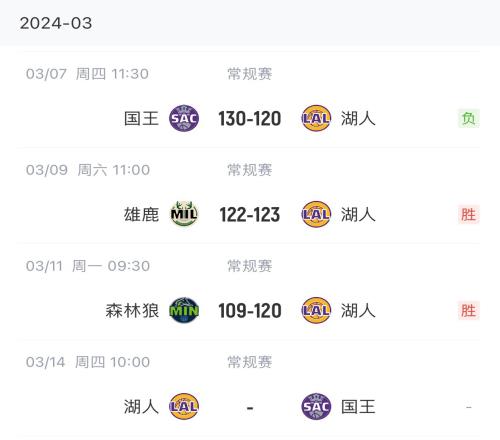The width and height of the screenshot is (500, 440).
Task: Click the 雄鹿 team name
Action: coord(141,214)
